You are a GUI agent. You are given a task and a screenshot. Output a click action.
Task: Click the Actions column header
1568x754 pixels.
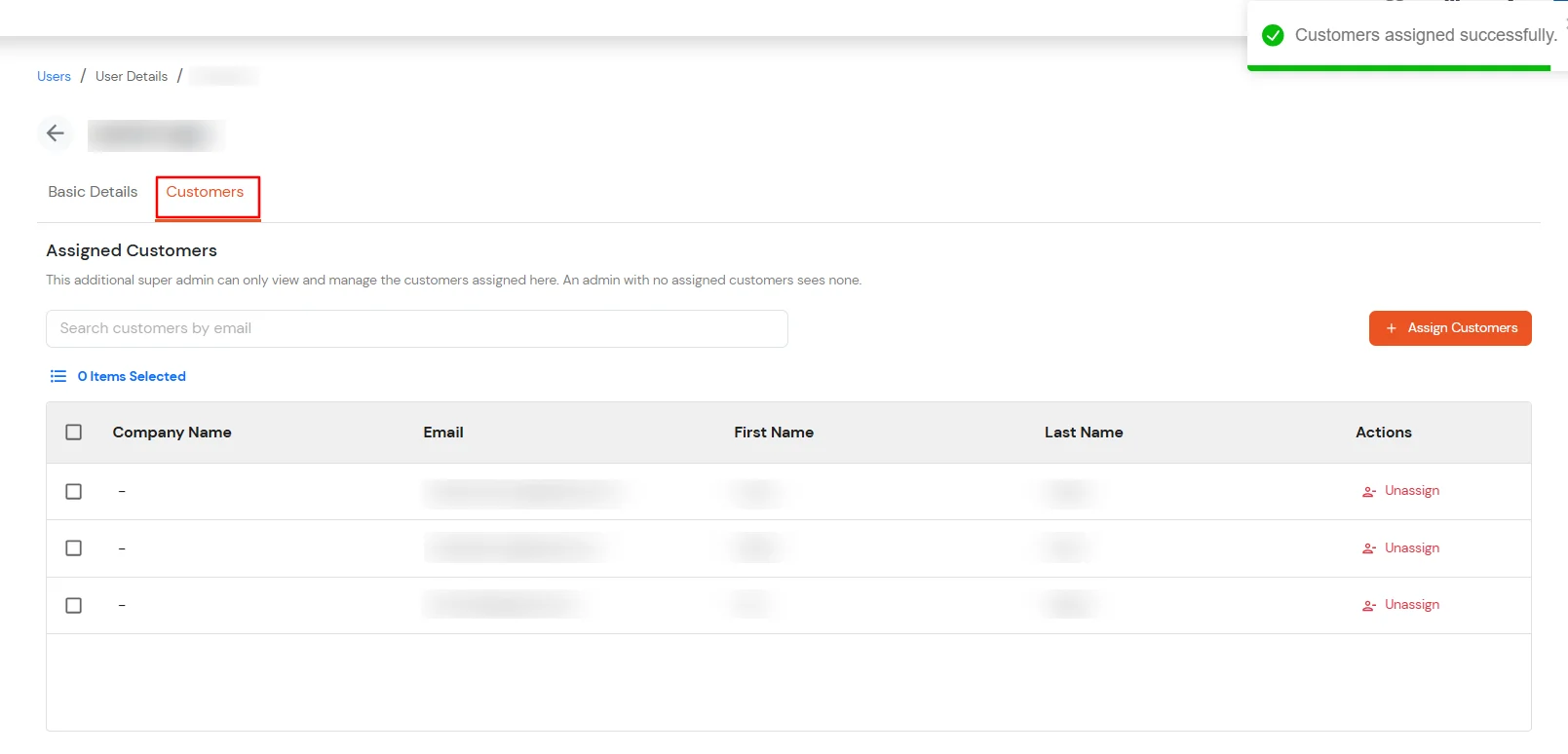pos(1384,433)
